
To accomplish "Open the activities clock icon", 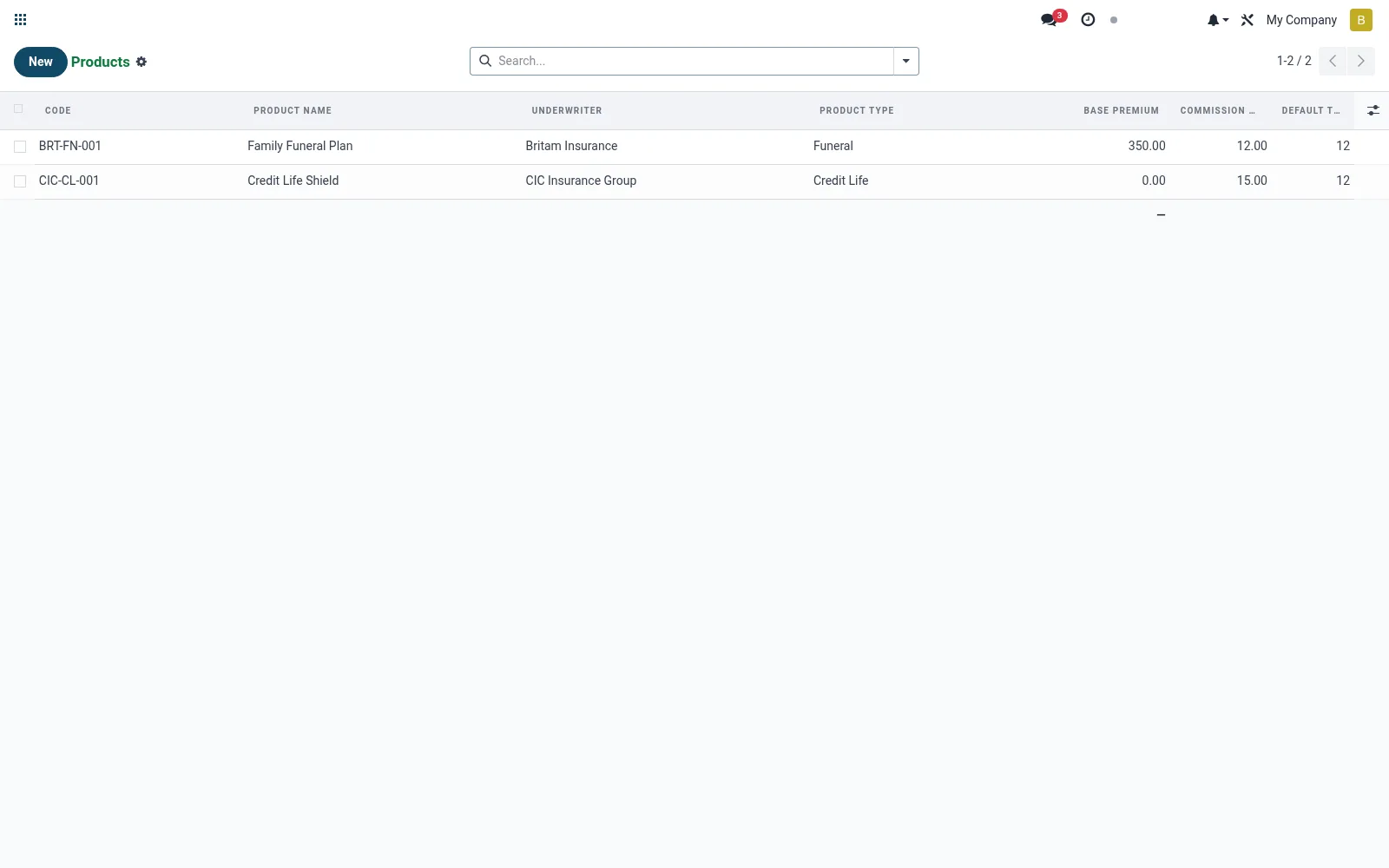I will (x=1088, y=20).
